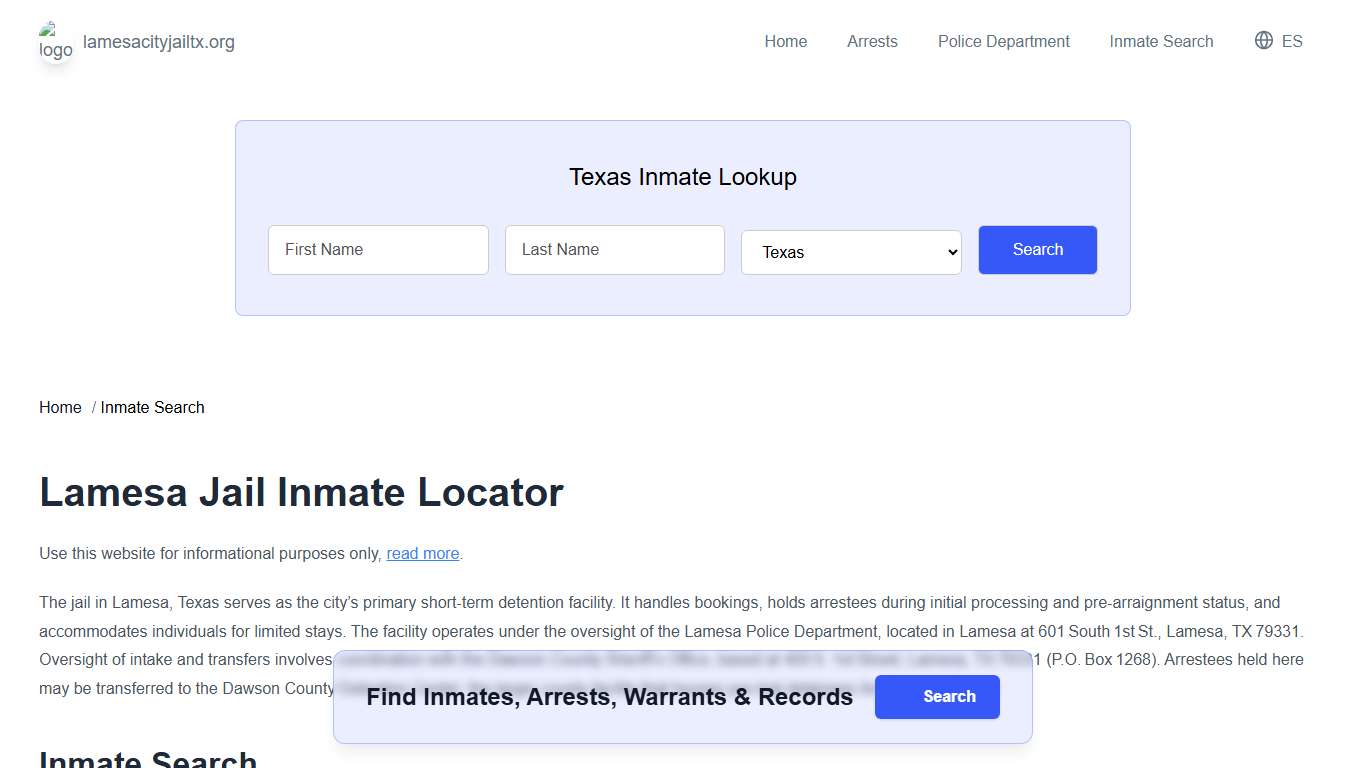The width and height of the screenshot is (1366, 768).
Task: Follow the Home breadcrumb link
Action: coord(60,407)
